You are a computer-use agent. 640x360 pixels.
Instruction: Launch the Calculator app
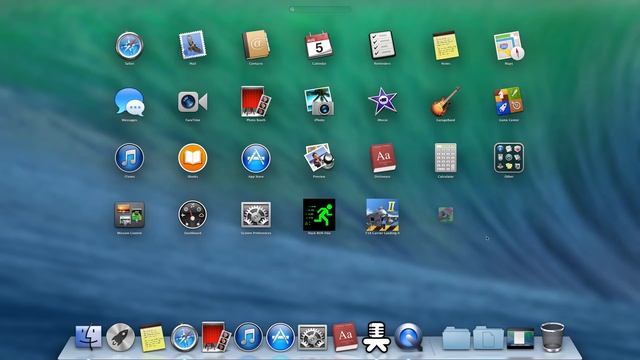(x=445, y=158)
